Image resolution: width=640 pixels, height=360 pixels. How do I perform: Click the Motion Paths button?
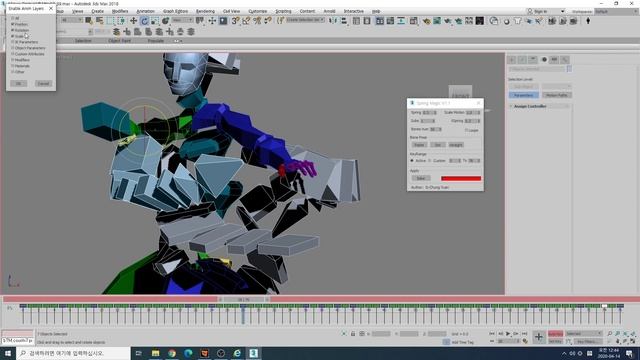pyautogui.click(x=557, y=95)
